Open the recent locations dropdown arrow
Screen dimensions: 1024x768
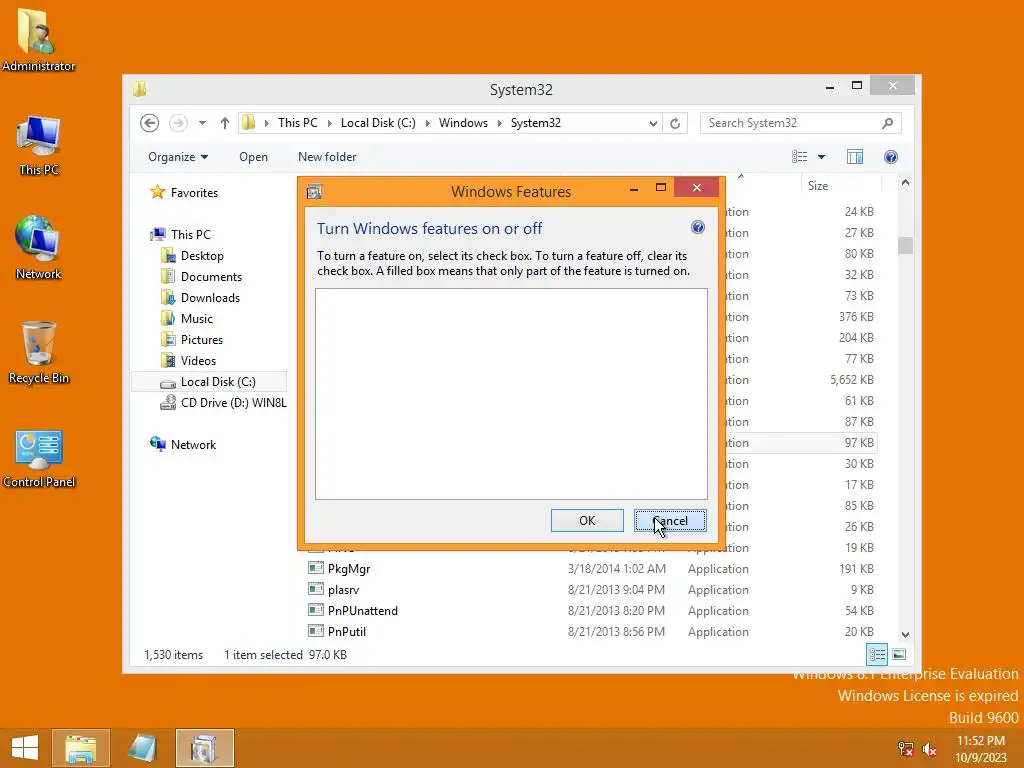[202, 123]
